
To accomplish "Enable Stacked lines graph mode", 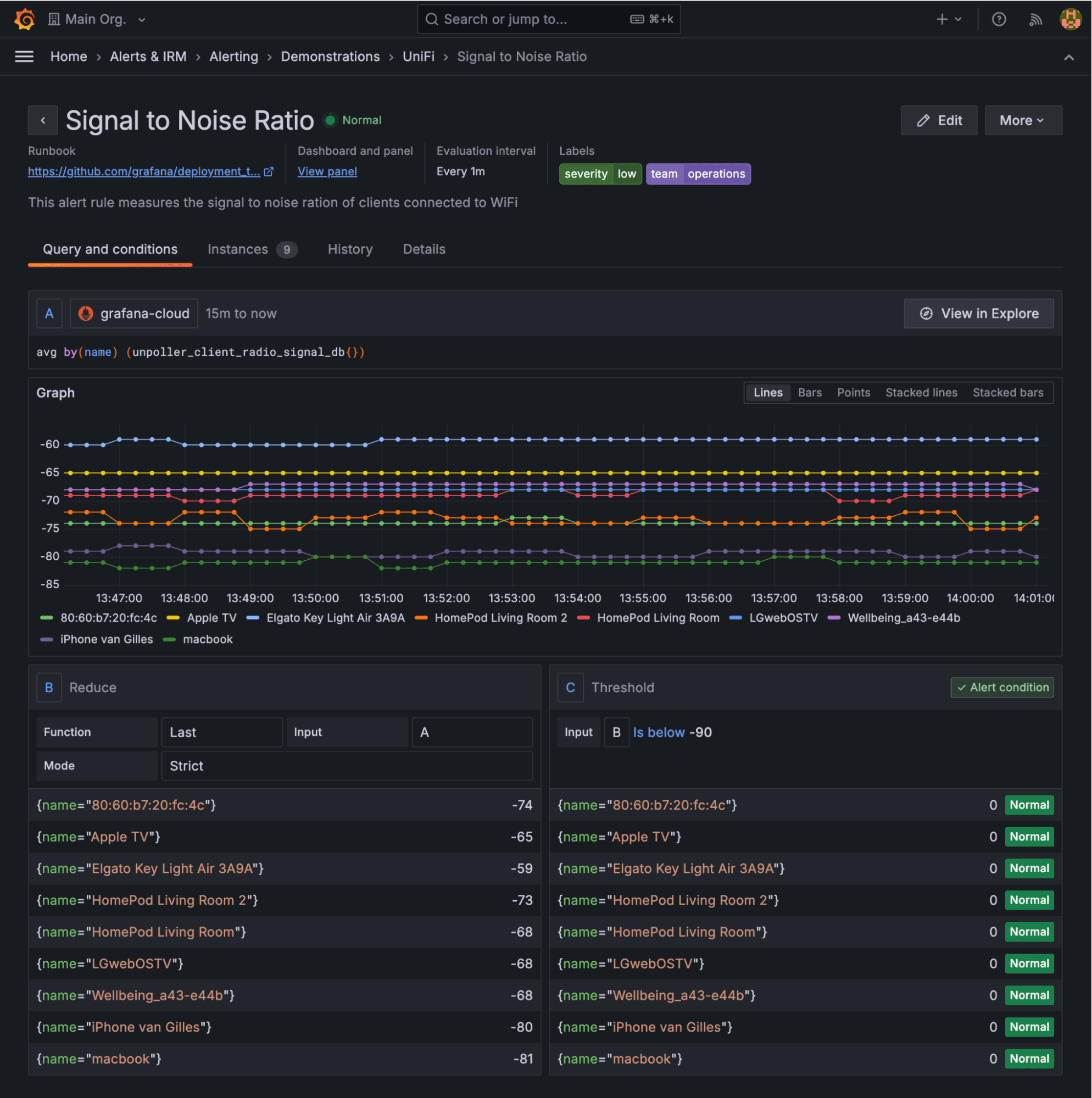I will coord(921,392).
